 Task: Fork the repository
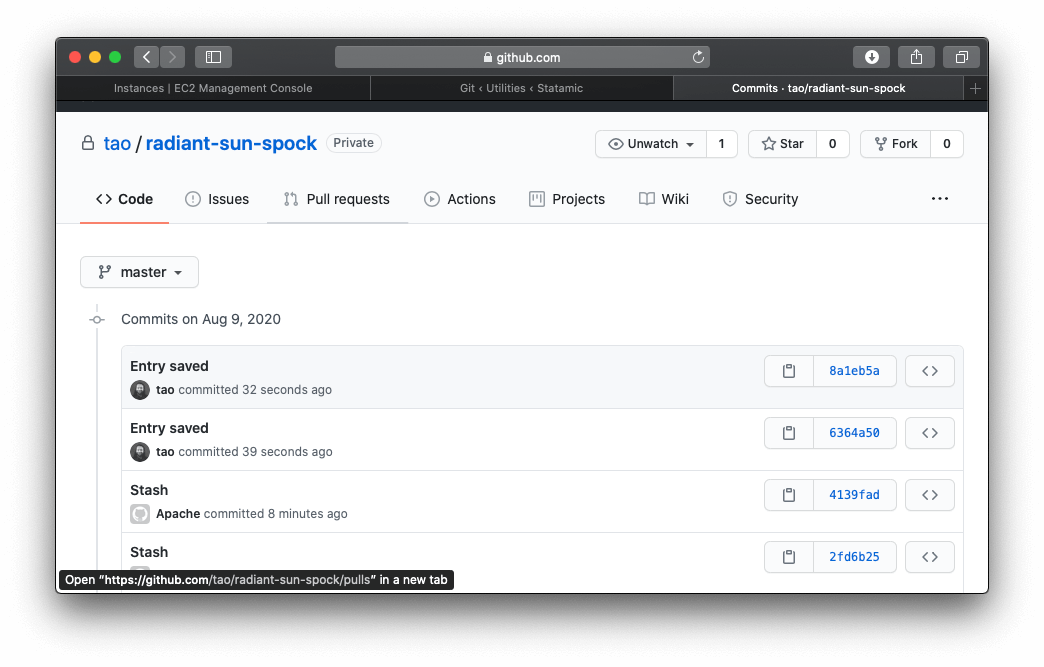pyautogui.click(x=895, y=144)
